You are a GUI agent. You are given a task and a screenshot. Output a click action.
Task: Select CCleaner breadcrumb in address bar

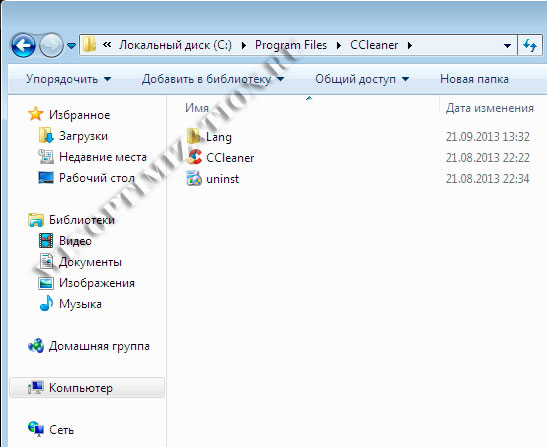[374, 45]
